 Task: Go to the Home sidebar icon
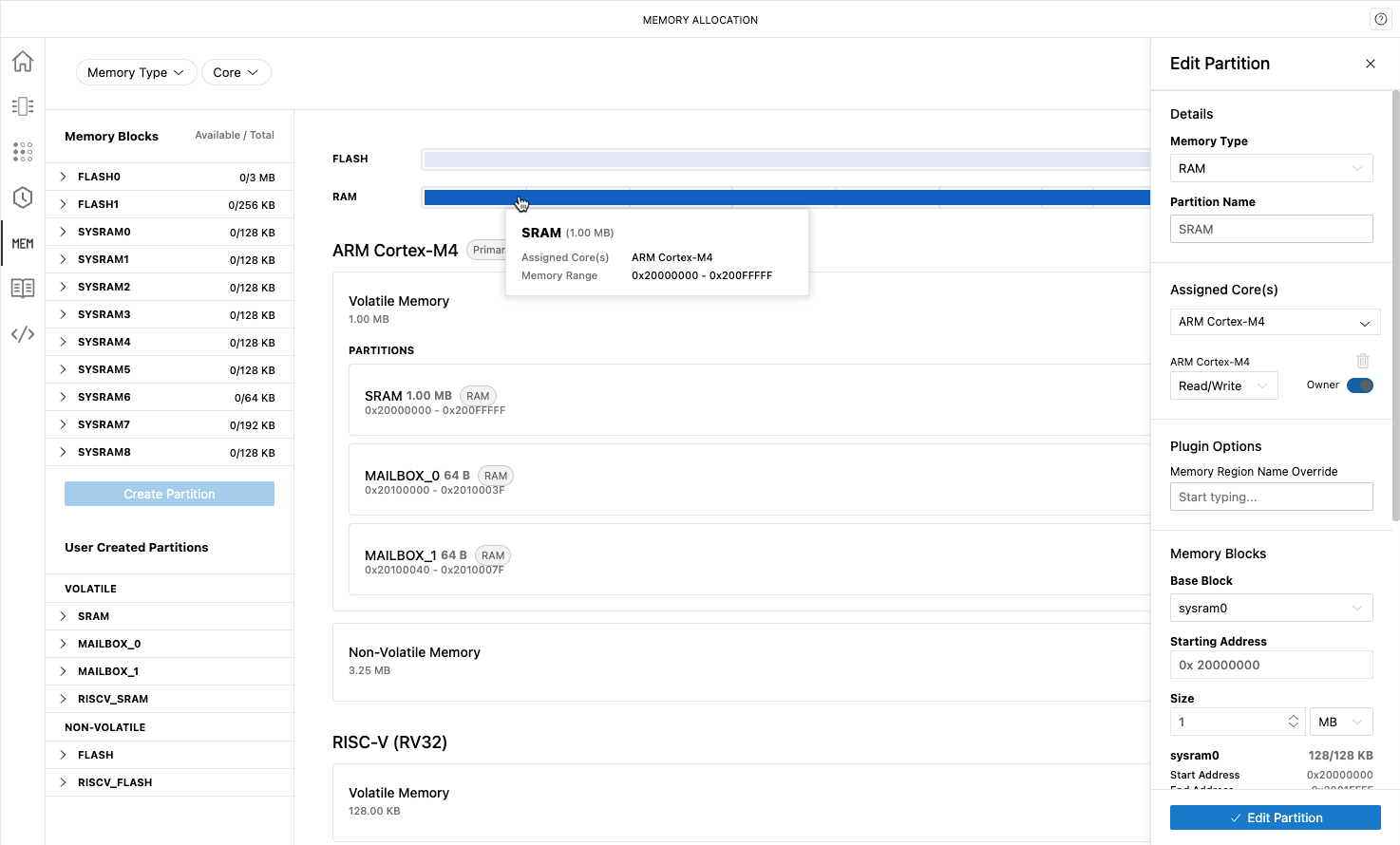[23, 61]
